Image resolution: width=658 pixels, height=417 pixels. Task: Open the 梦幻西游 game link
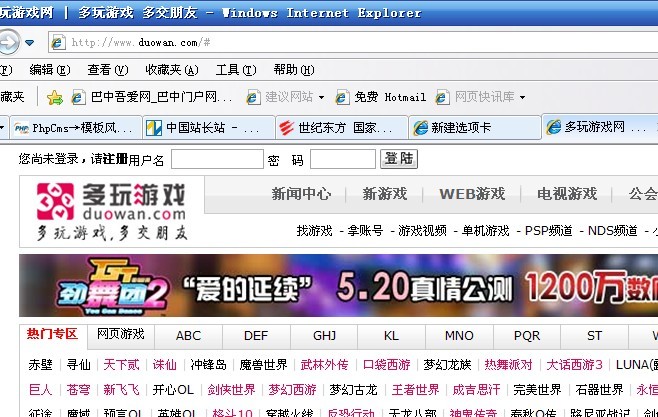coord(292,390)
